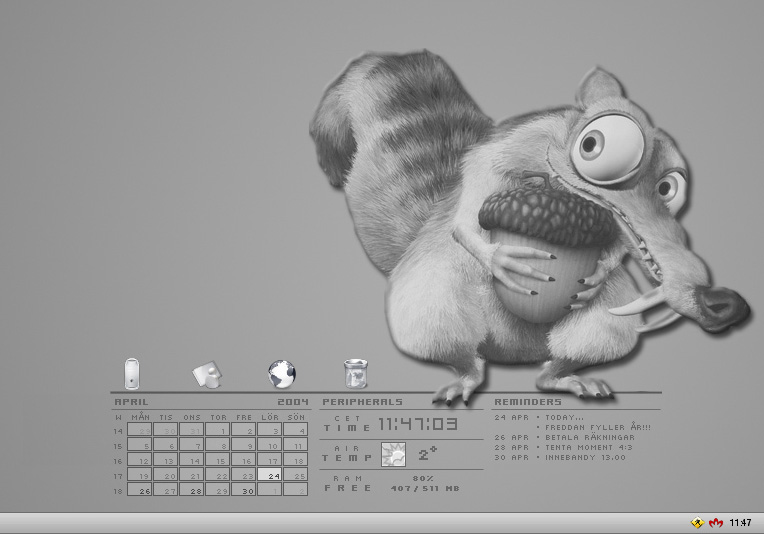Select calendar day 17 under LÖR
This screenshot has height=534, width=764.
tap(269, 459)
